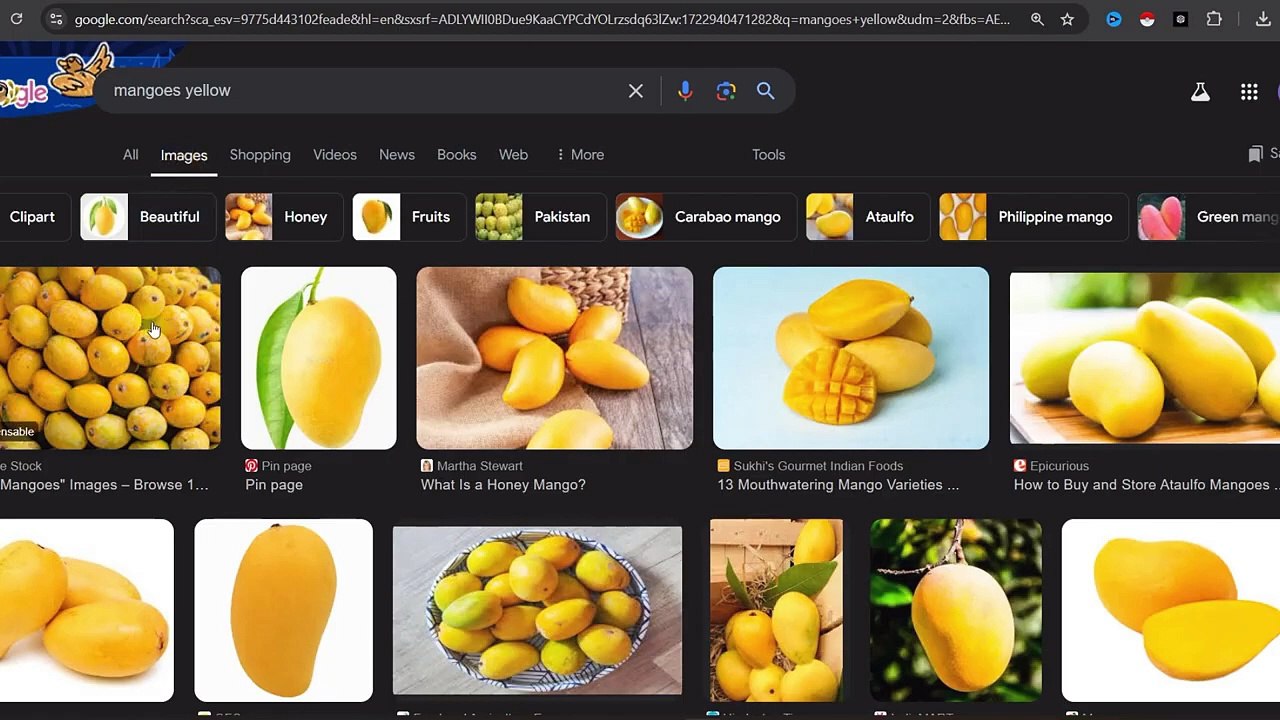
Task: Open the browser Downloads icon
Action: pyautogui.click(x=1263, y=19)
